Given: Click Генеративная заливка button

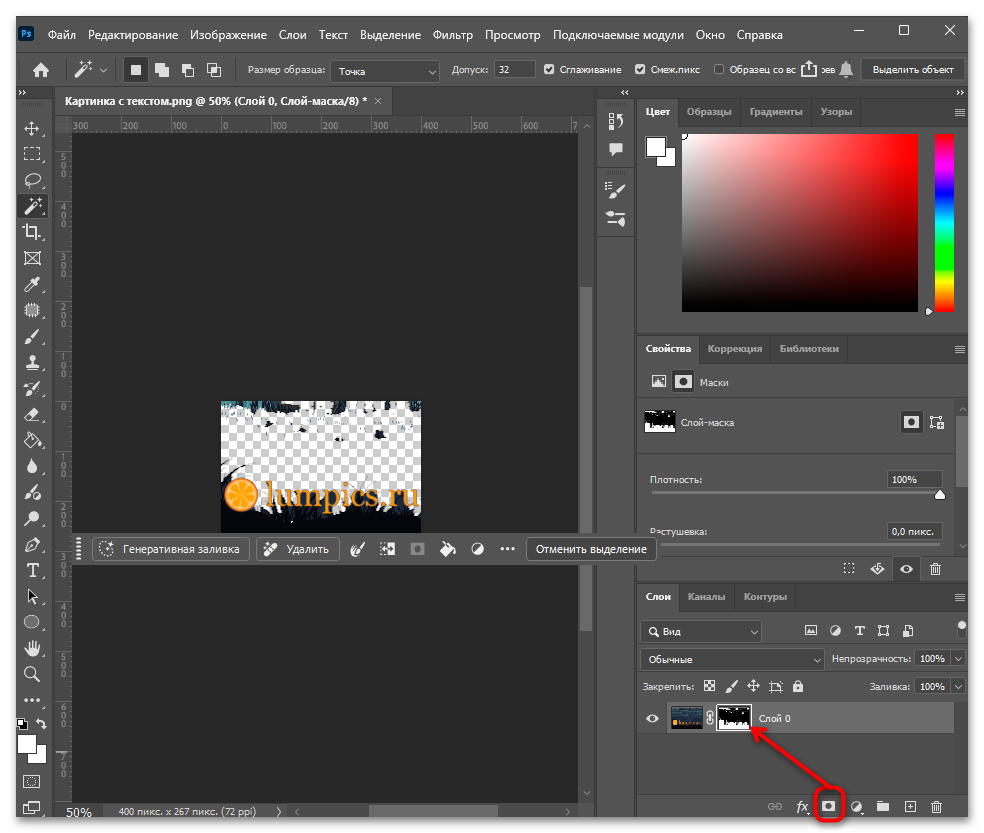Looking at the screenshot, I should click(171, 549).
